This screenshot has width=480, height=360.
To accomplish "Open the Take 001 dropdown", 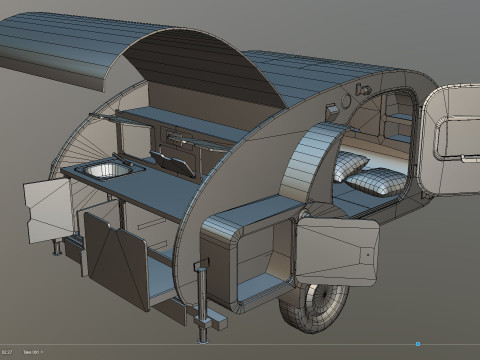I will pyautogui.click(x=33, y=352).
